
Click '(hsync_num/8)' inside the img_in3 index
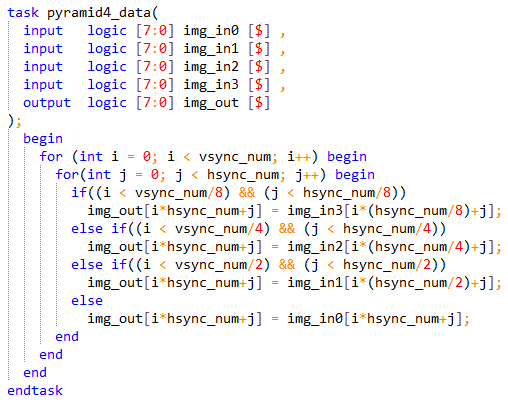pos(419,211)
